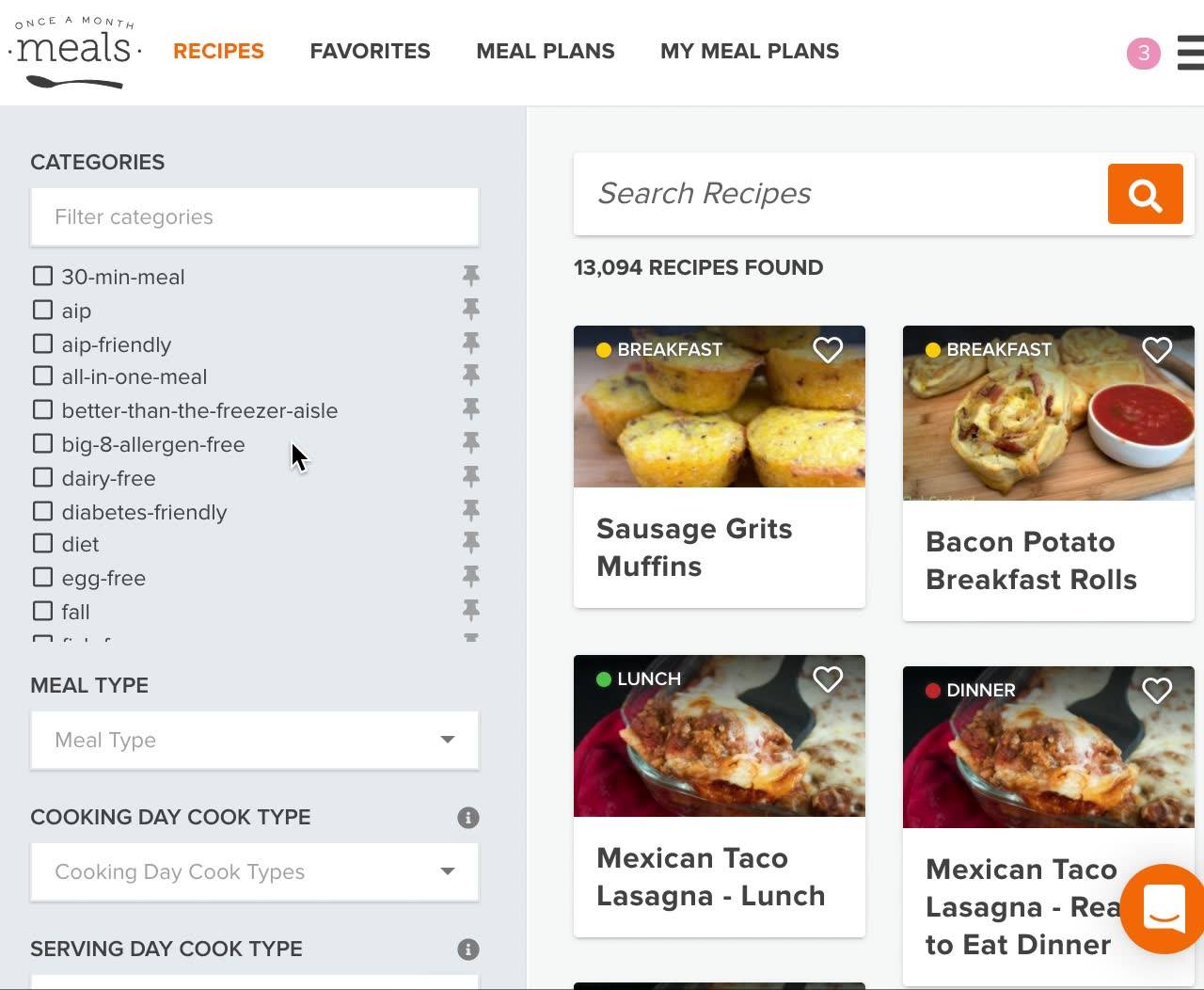Image resolution: width=1204 pixels, height=990 pixels.
Task: Open the Meal Plans tab
Action: (546, 52)
